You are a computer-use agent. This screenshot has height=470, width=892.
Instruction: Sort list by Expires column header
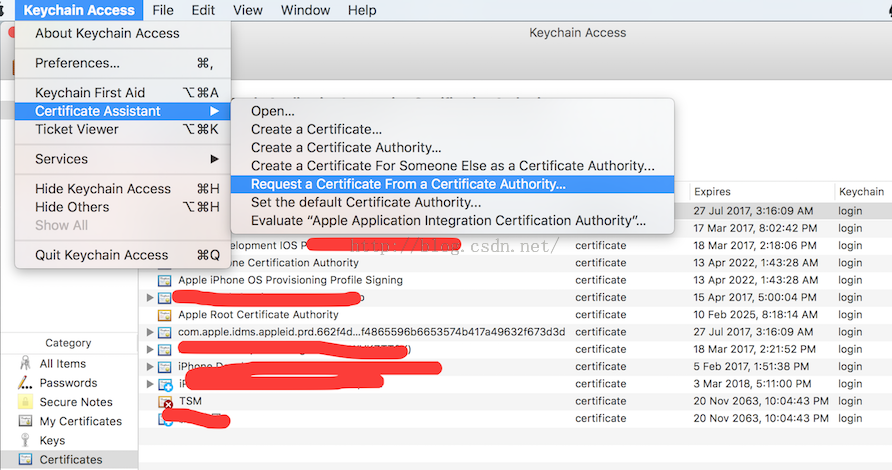(x=711, y=191)
